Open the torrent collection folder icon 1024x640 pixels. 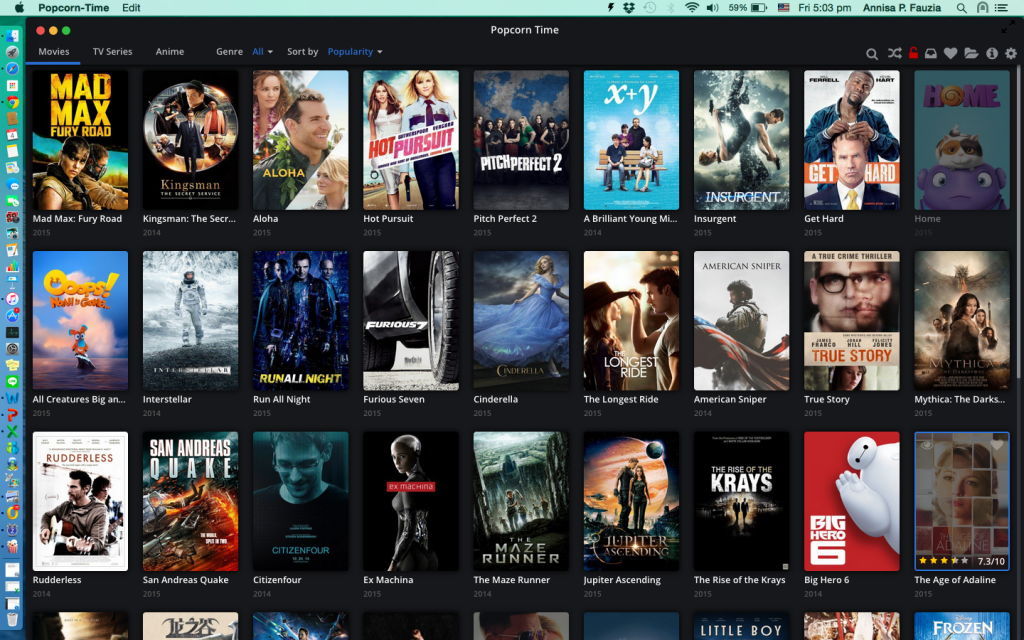(971, 54)
